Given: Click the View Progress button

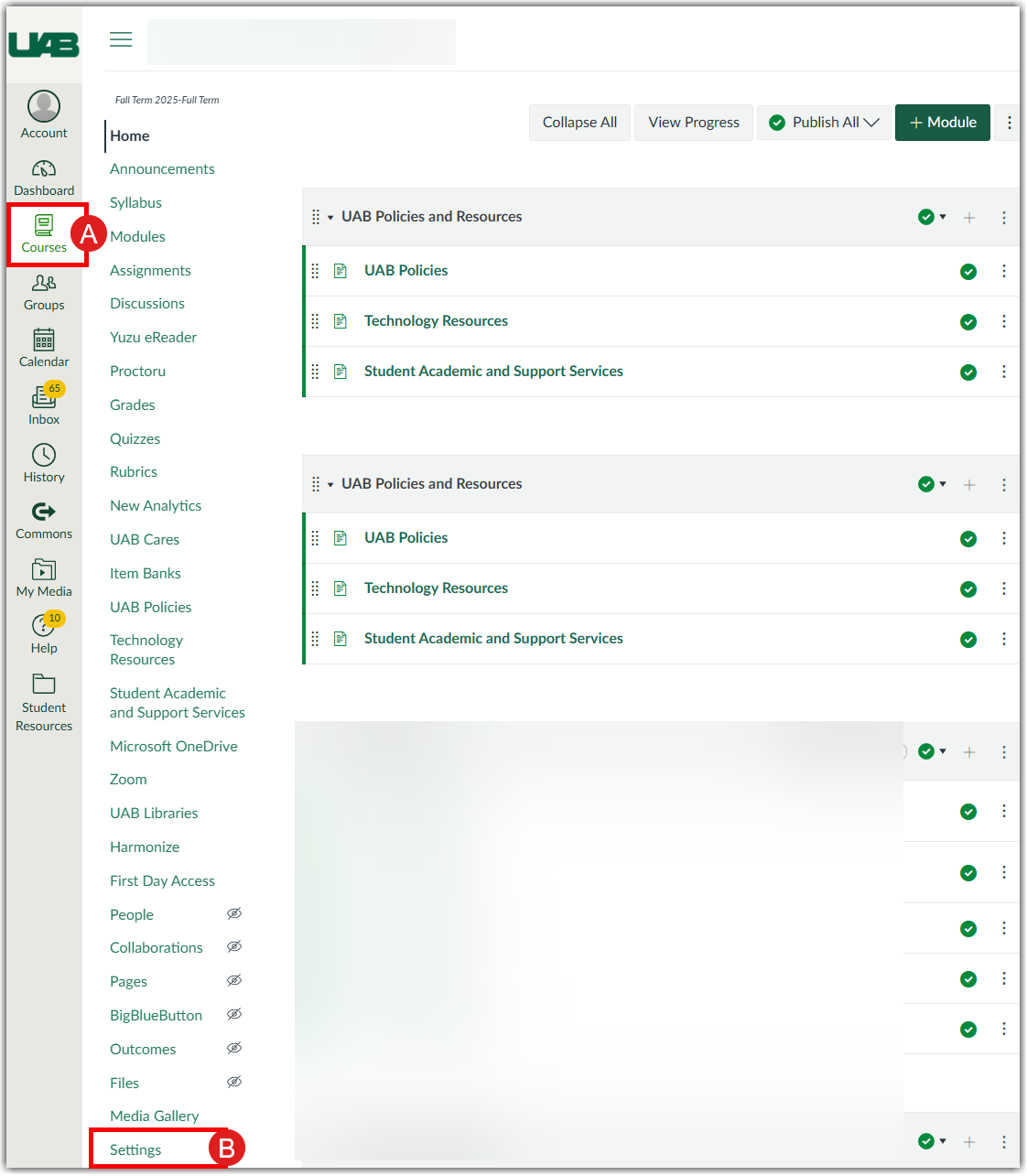Looking at the screenshot, I should 693,123.
